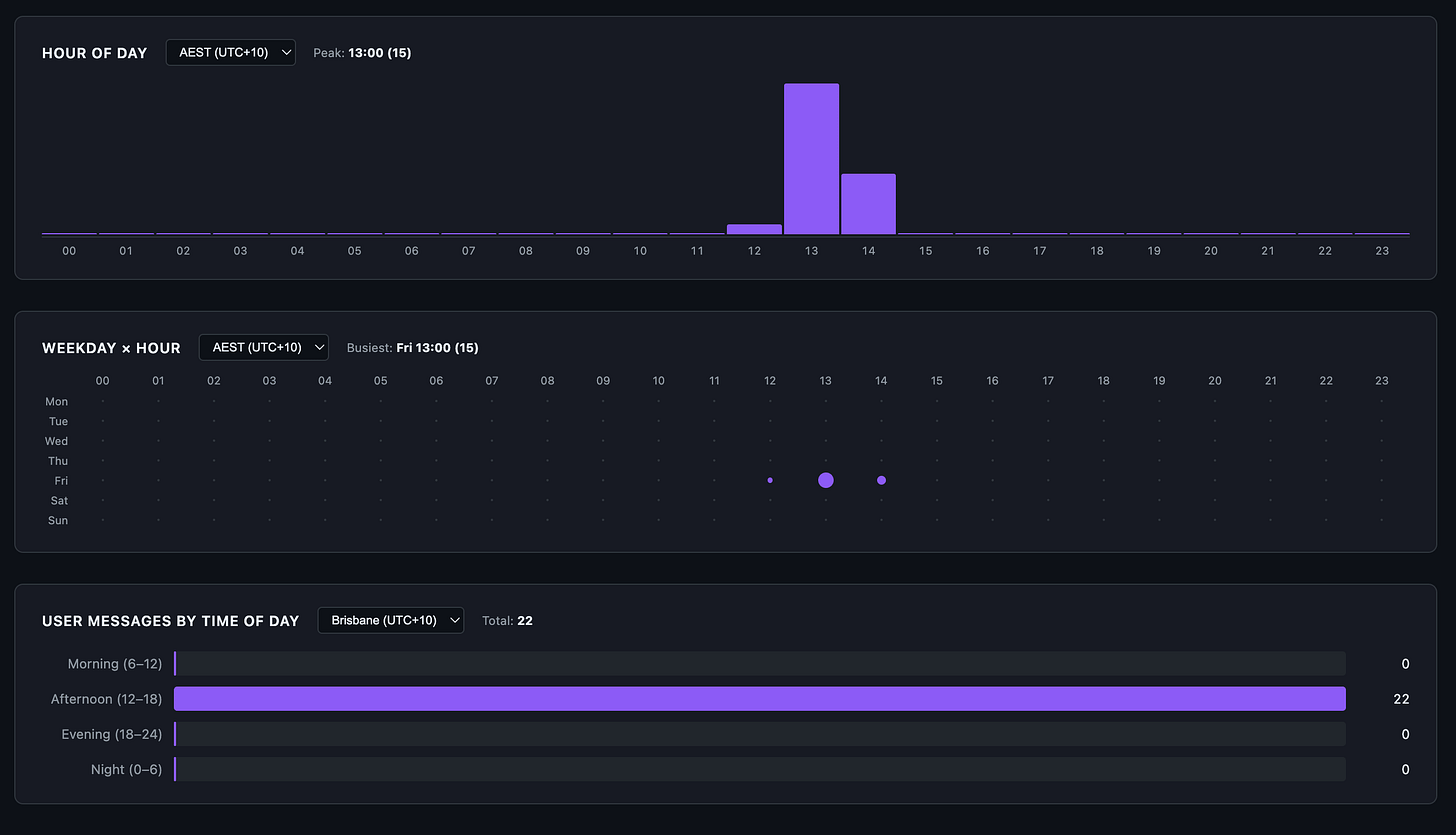1456x835 pixels.
Task: Click the 'HOUR OF DAY' heading
Action: coord(95,53)
